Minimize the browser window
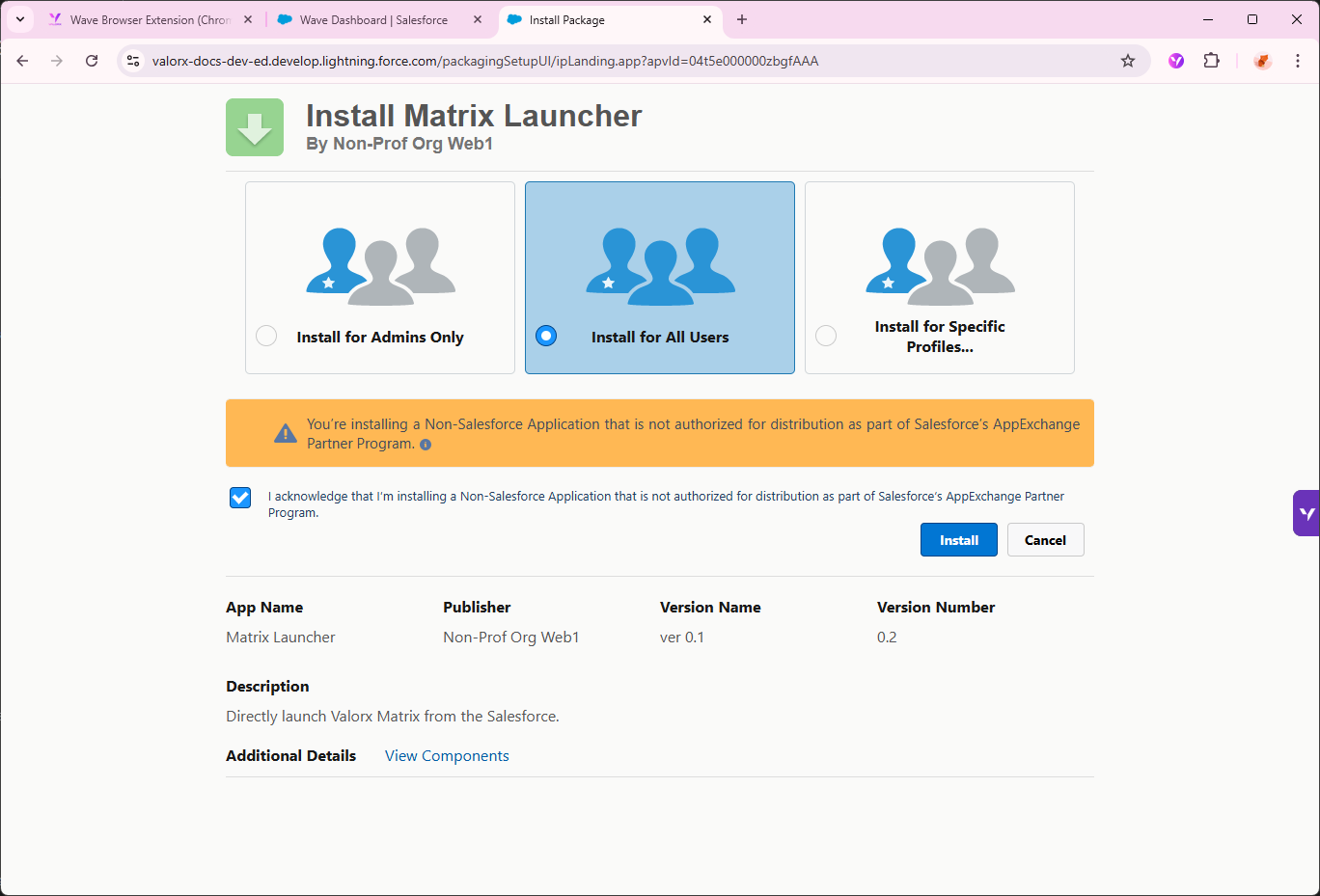The image size is (1320, 896). pos(1208,19)
